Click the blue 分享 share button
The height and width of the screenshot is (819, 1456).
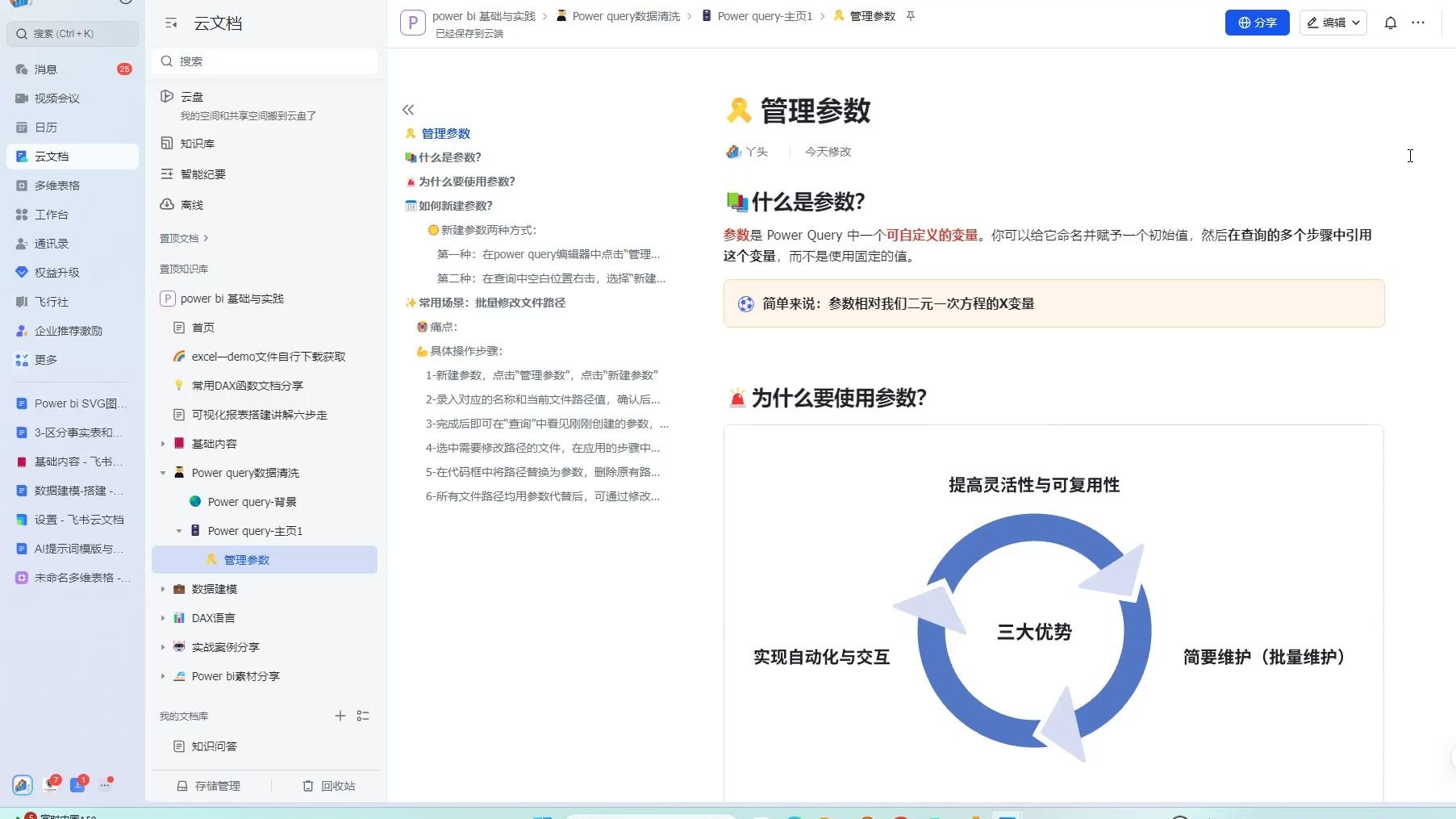coord(1257,23)
